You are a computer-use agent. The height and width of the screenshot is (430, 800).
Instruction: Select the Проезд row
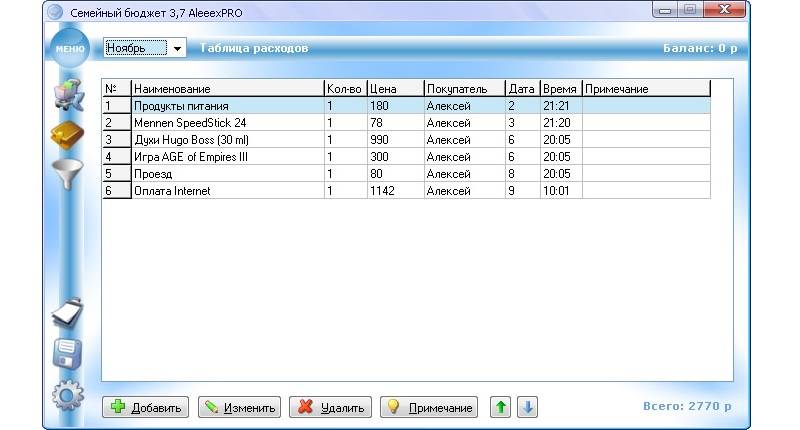406,173
